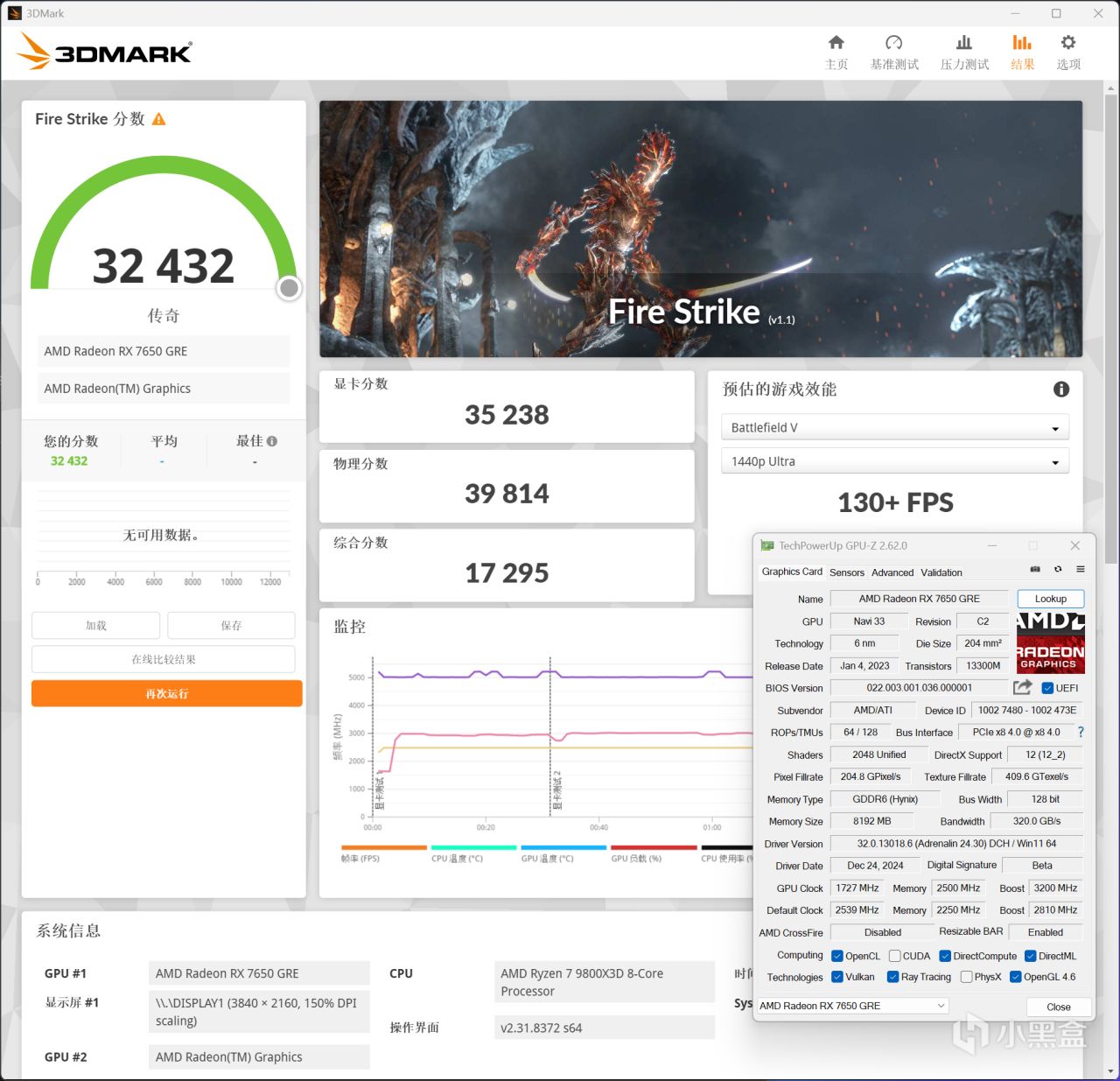Screen dimensions: 1120x1081
Task: Click the GPU-Z Name field value
Action: point(919,599)
